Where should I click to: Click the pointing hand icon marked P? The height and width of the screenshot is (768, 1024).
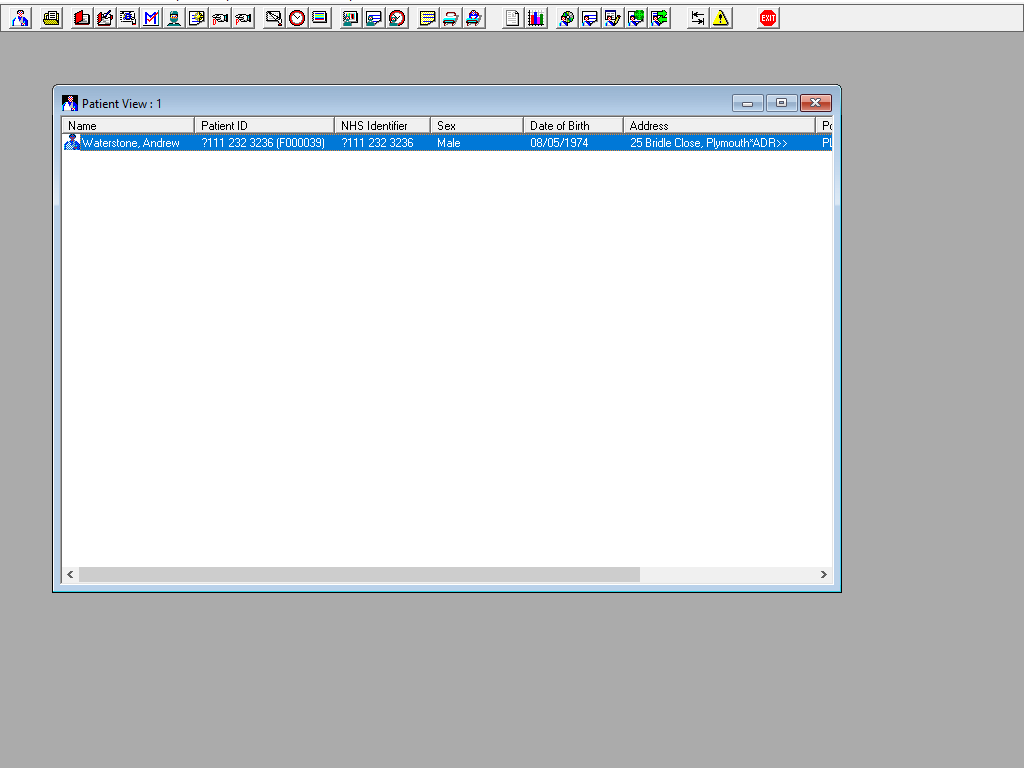243,18
